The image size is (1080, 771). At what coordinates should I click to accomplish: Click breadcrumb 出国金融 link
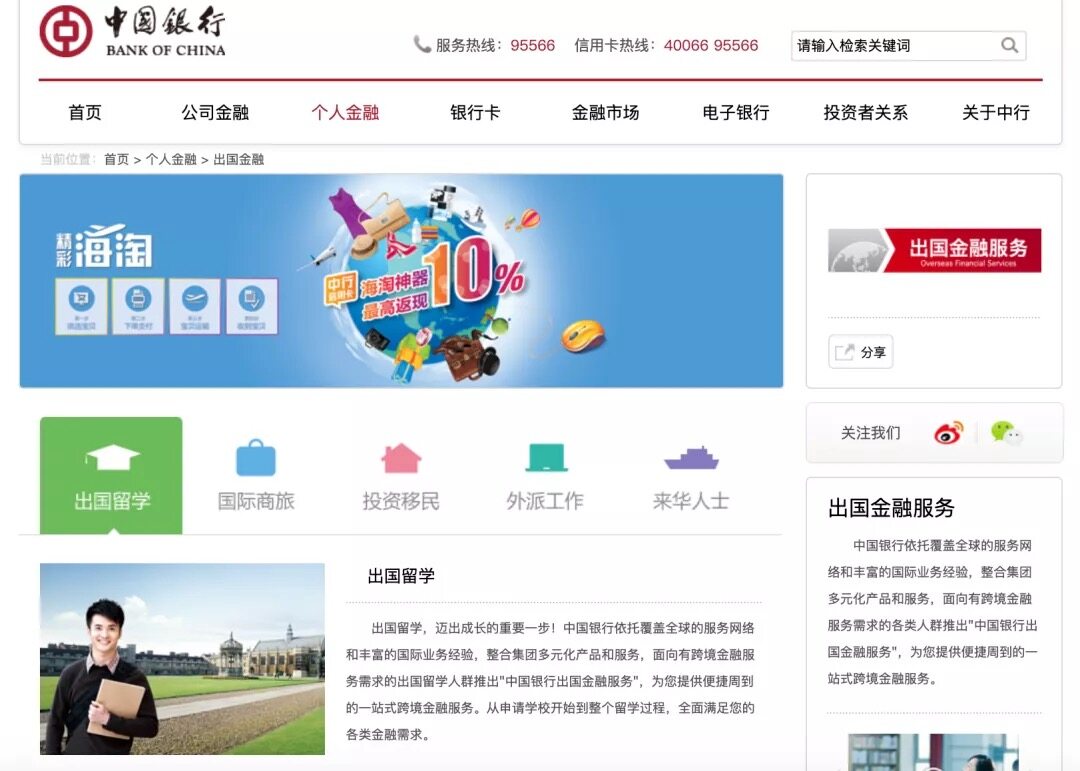238,159
